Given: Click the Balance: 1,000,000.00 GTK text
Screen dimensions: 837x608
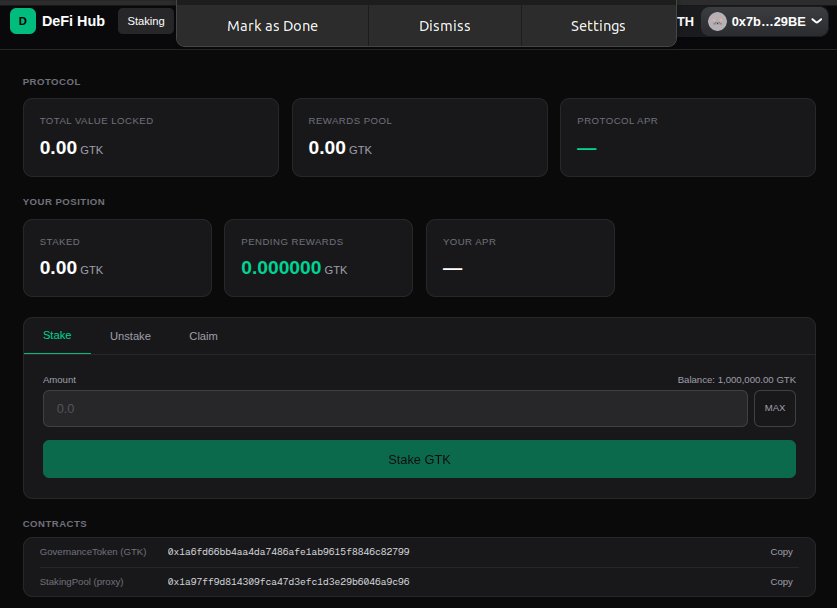Looking at the screenshot, I should pos(737,380).
